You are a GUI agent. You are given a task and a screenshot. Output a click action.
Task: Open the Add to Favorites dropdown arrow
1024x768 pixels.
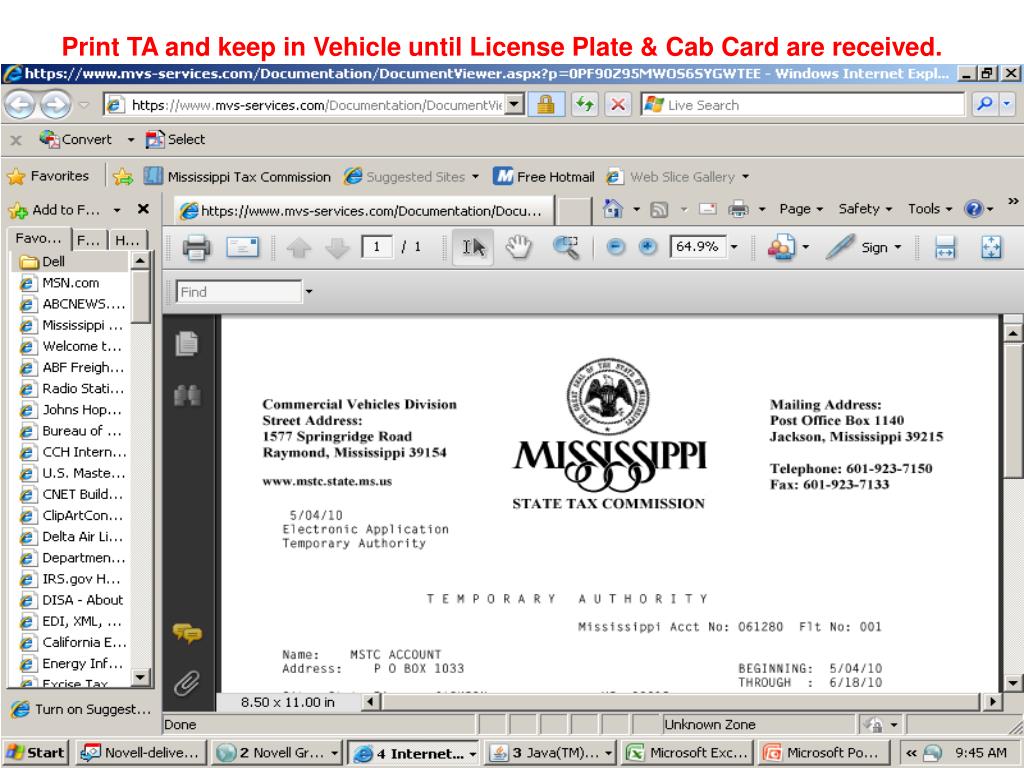point(116,210)
